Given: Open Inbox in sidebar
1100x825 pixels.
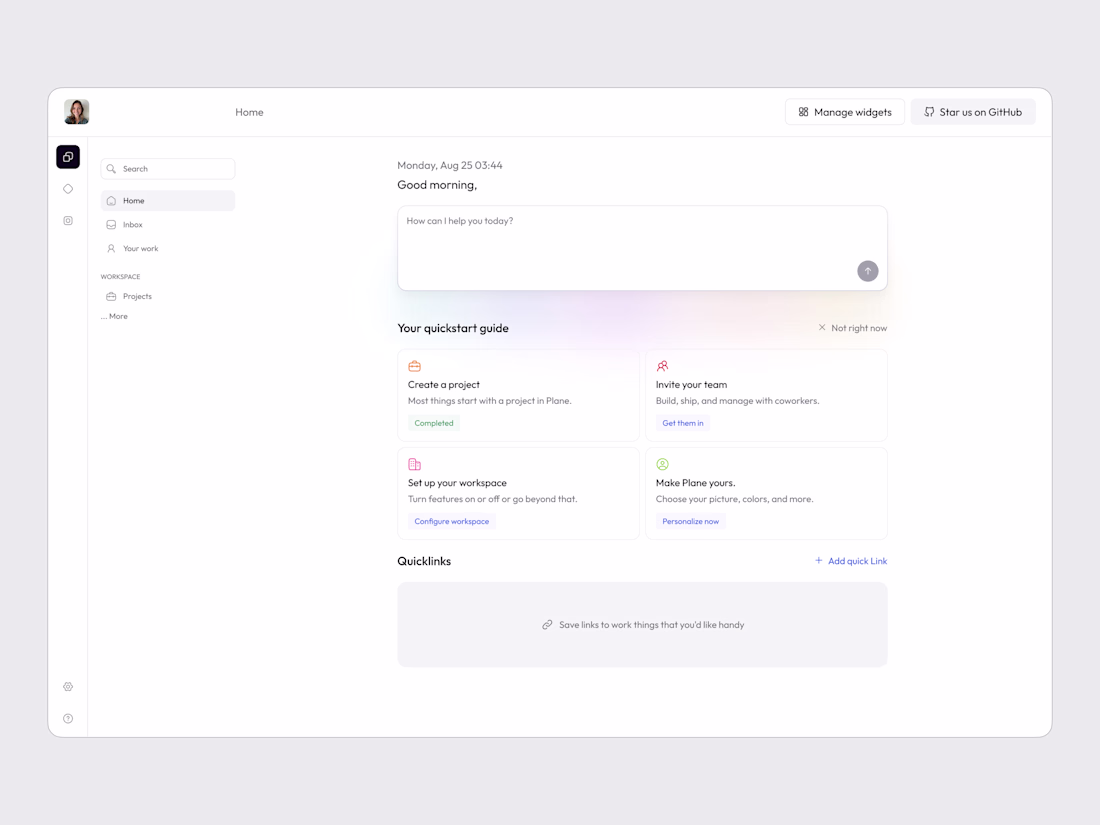Looking at the screenshot, I should [168, 224].
